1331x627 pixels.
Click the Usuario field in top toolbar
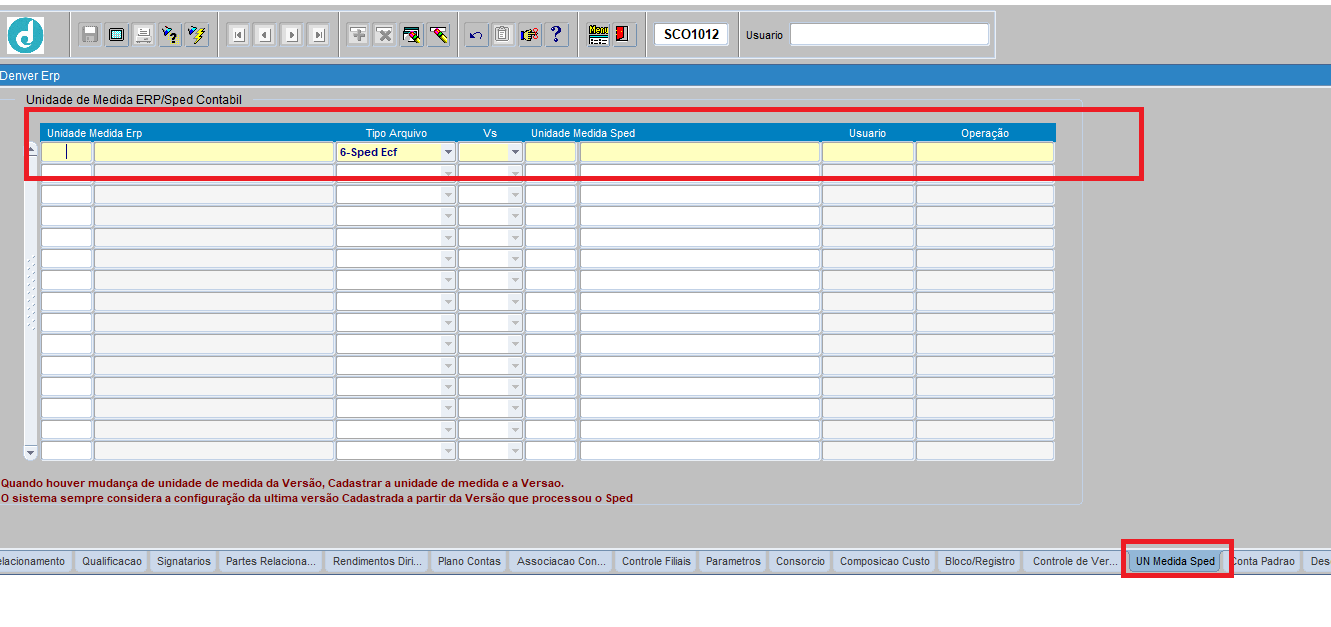point(889,35)
